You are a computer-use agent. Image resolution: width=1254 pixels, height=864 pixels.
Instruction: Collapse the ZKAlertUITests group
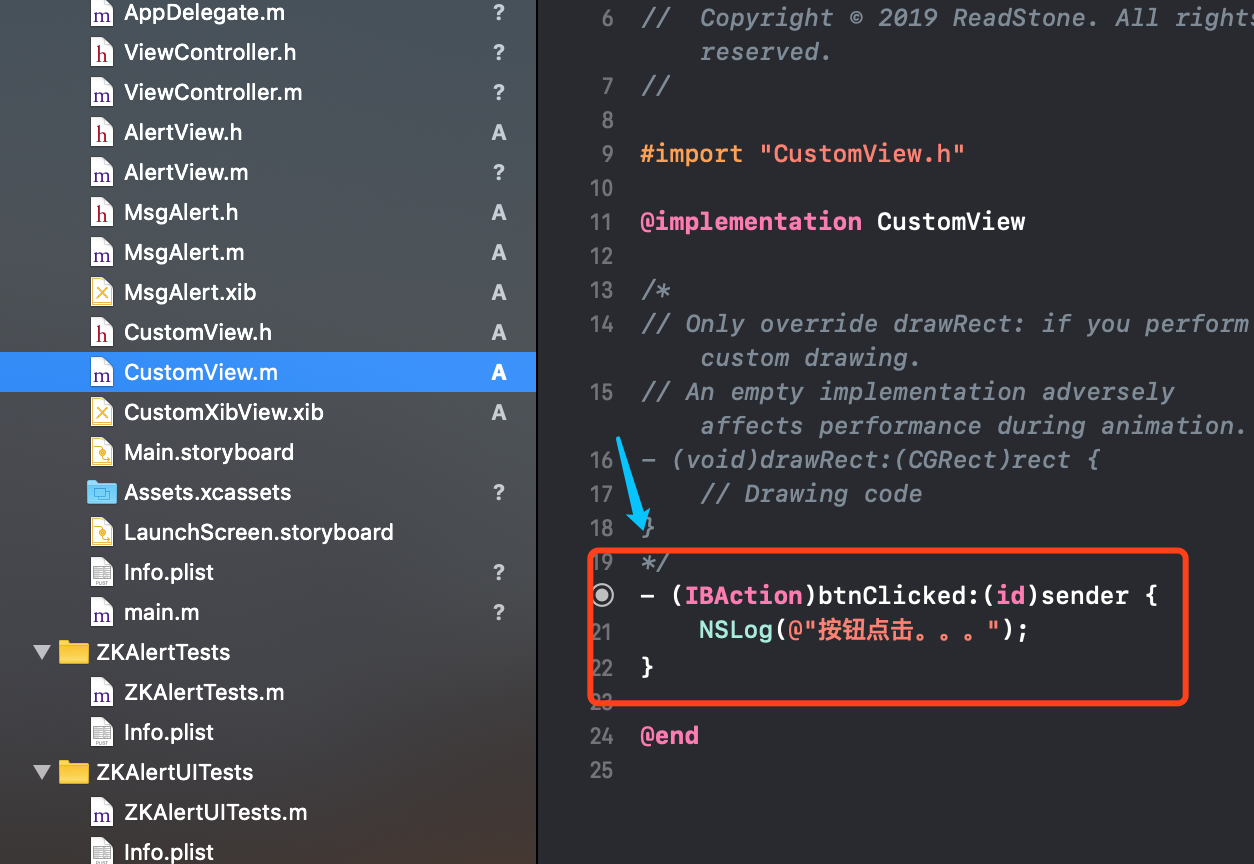tap(42, 772)
